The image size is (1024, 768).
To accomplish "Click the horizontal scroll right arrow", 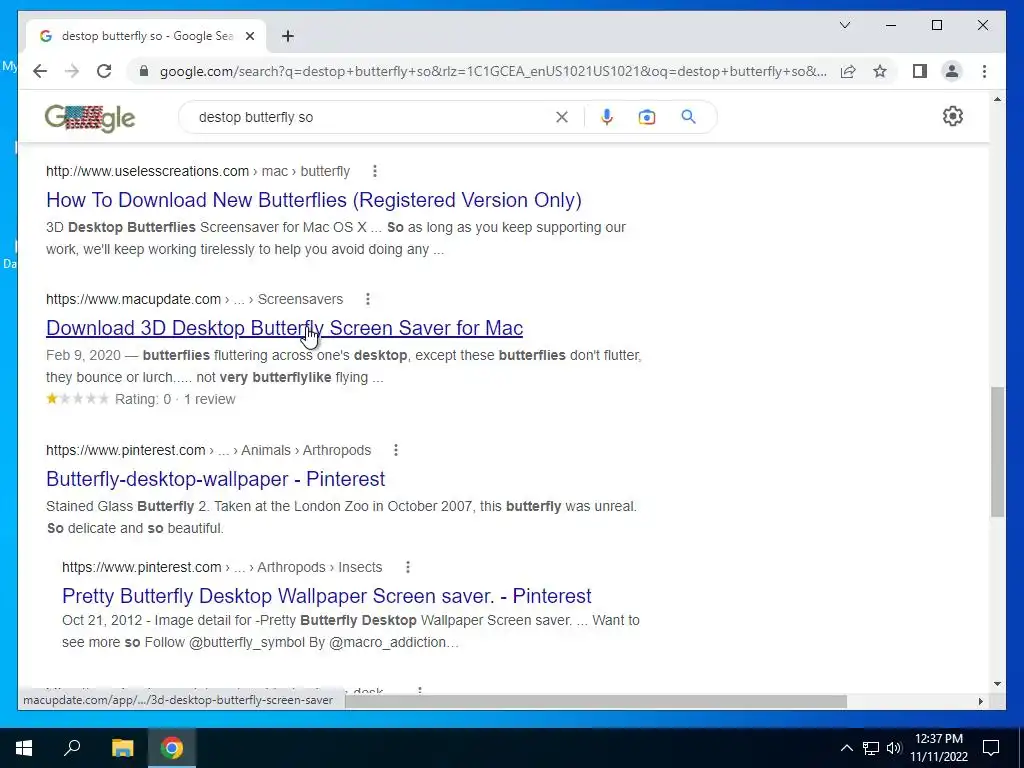I will coord(980,701).
